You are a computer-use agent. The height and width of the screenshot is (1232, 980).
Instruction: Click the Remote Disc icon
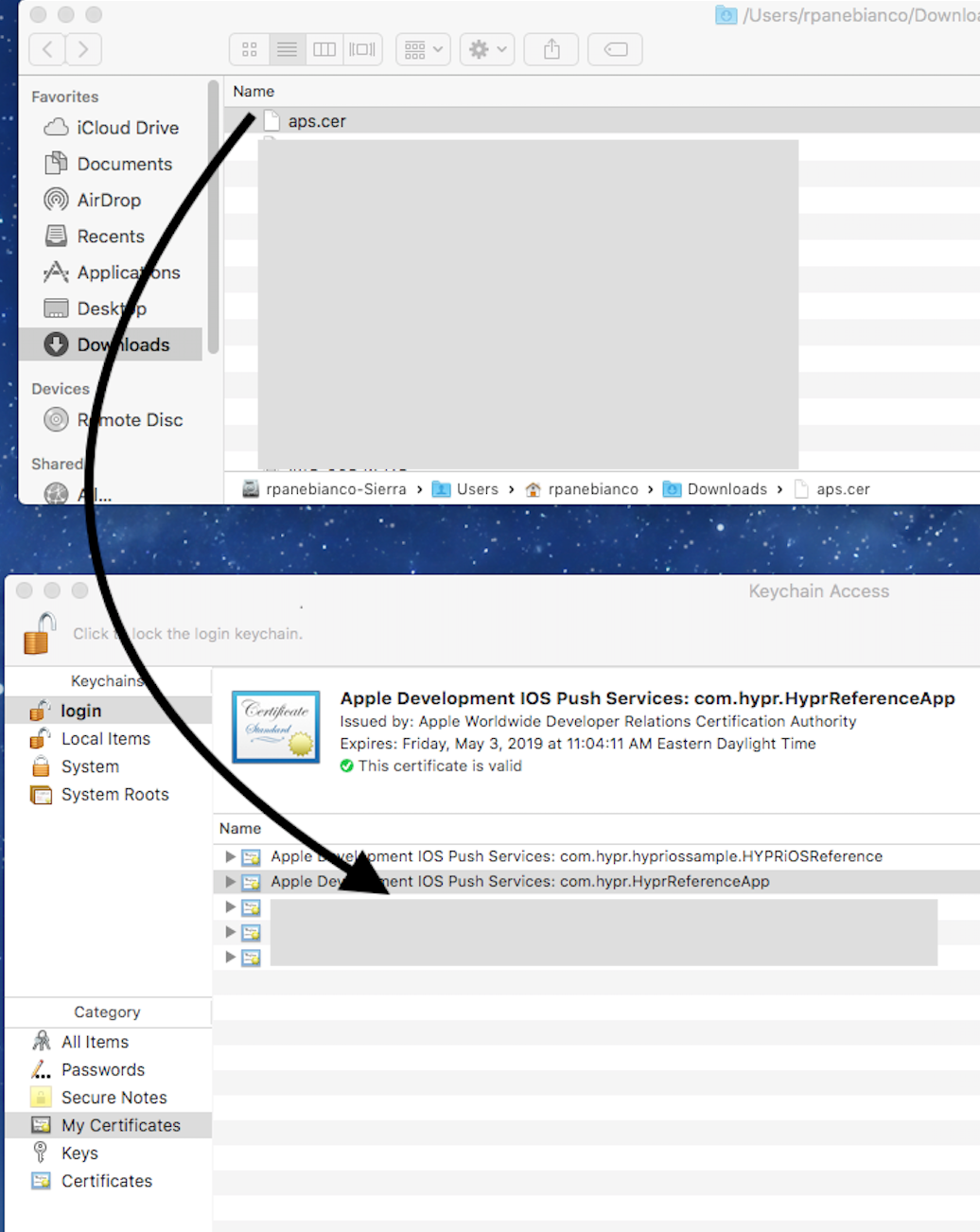[57, 419]
